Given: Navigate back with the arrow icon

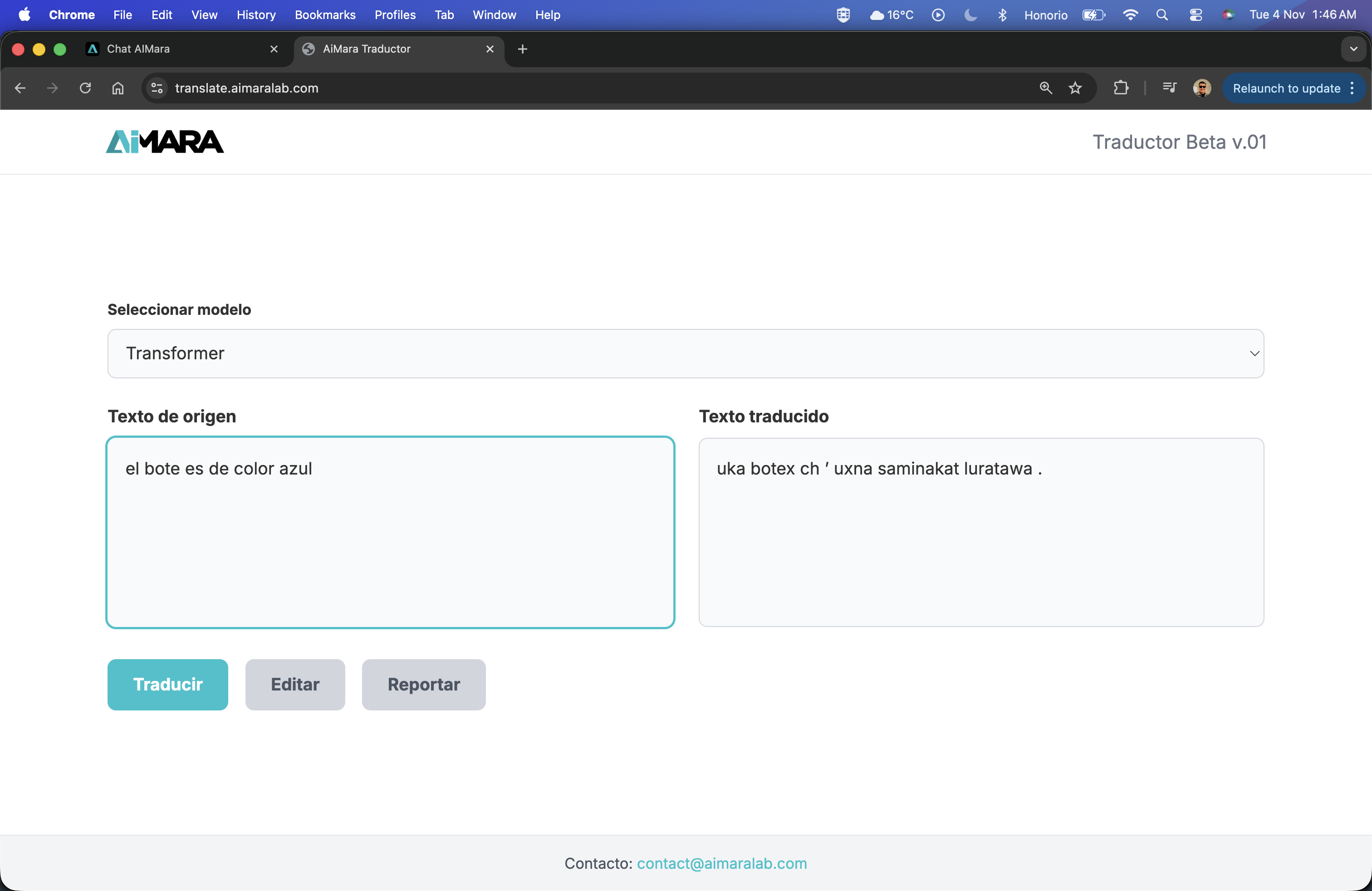Looking at the screenshot, I should point(20,88).
